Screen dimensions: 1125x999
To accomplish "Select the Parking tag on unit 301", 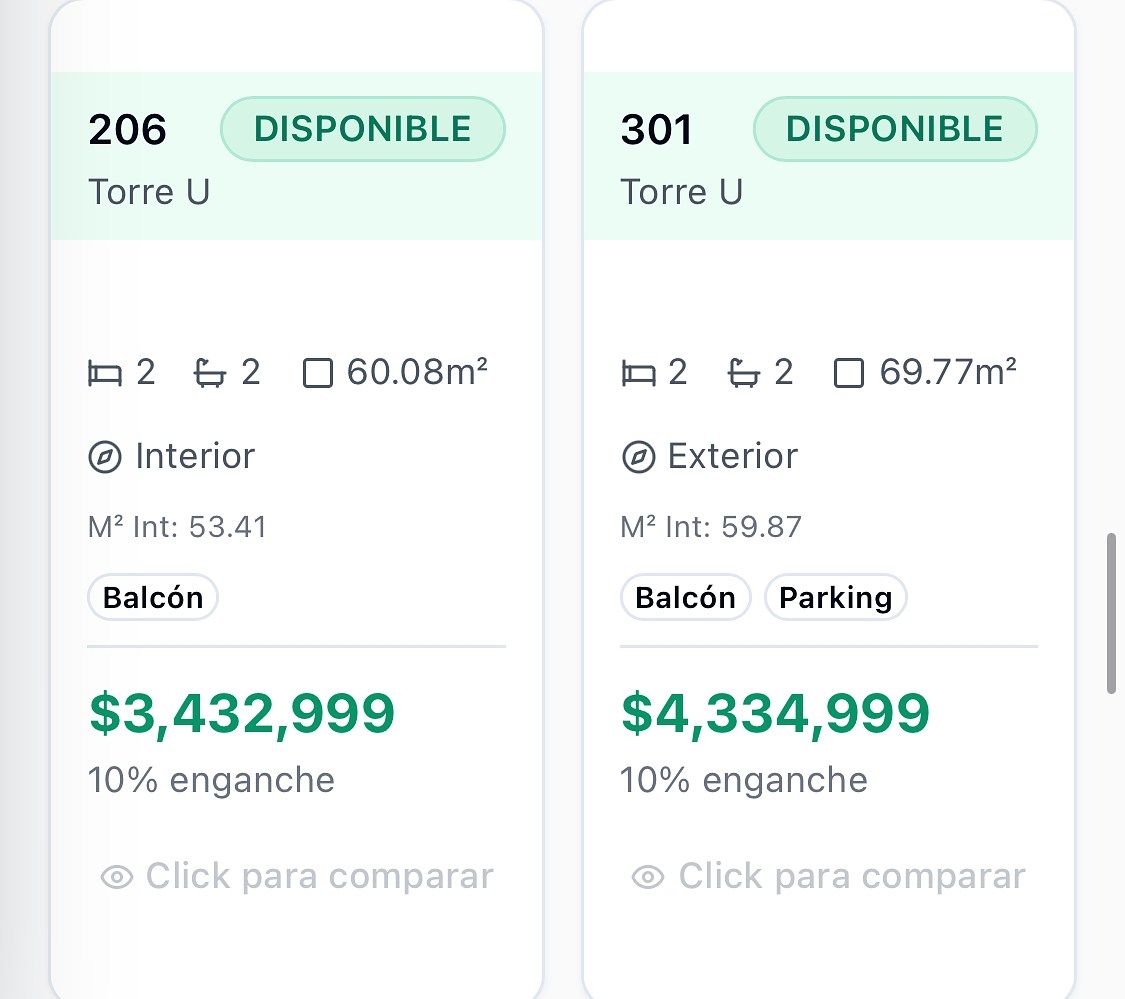I will click(x=836, y=597).
